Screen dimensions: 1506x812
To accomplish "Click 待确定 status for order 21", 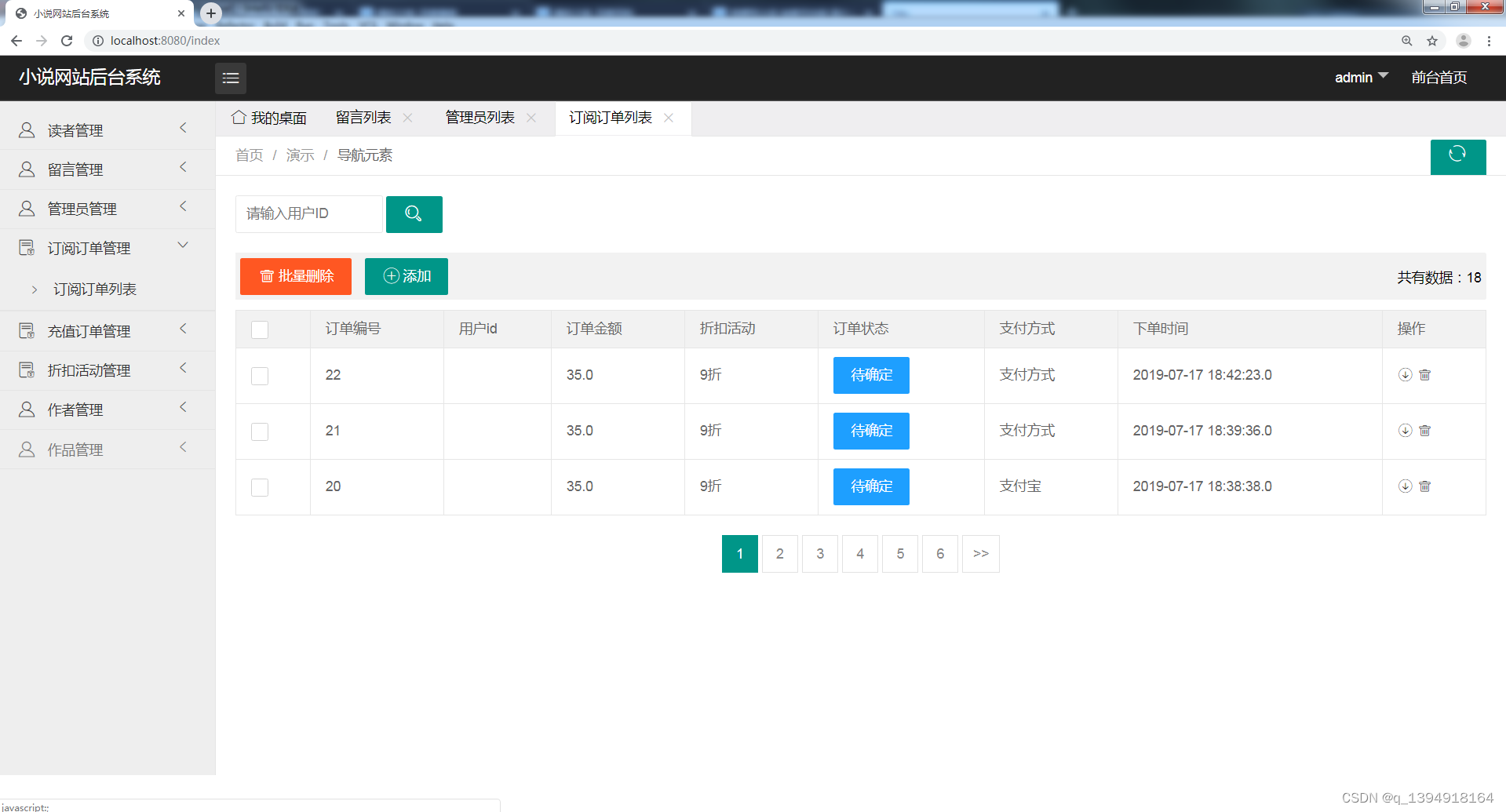I will click(871, 431).
